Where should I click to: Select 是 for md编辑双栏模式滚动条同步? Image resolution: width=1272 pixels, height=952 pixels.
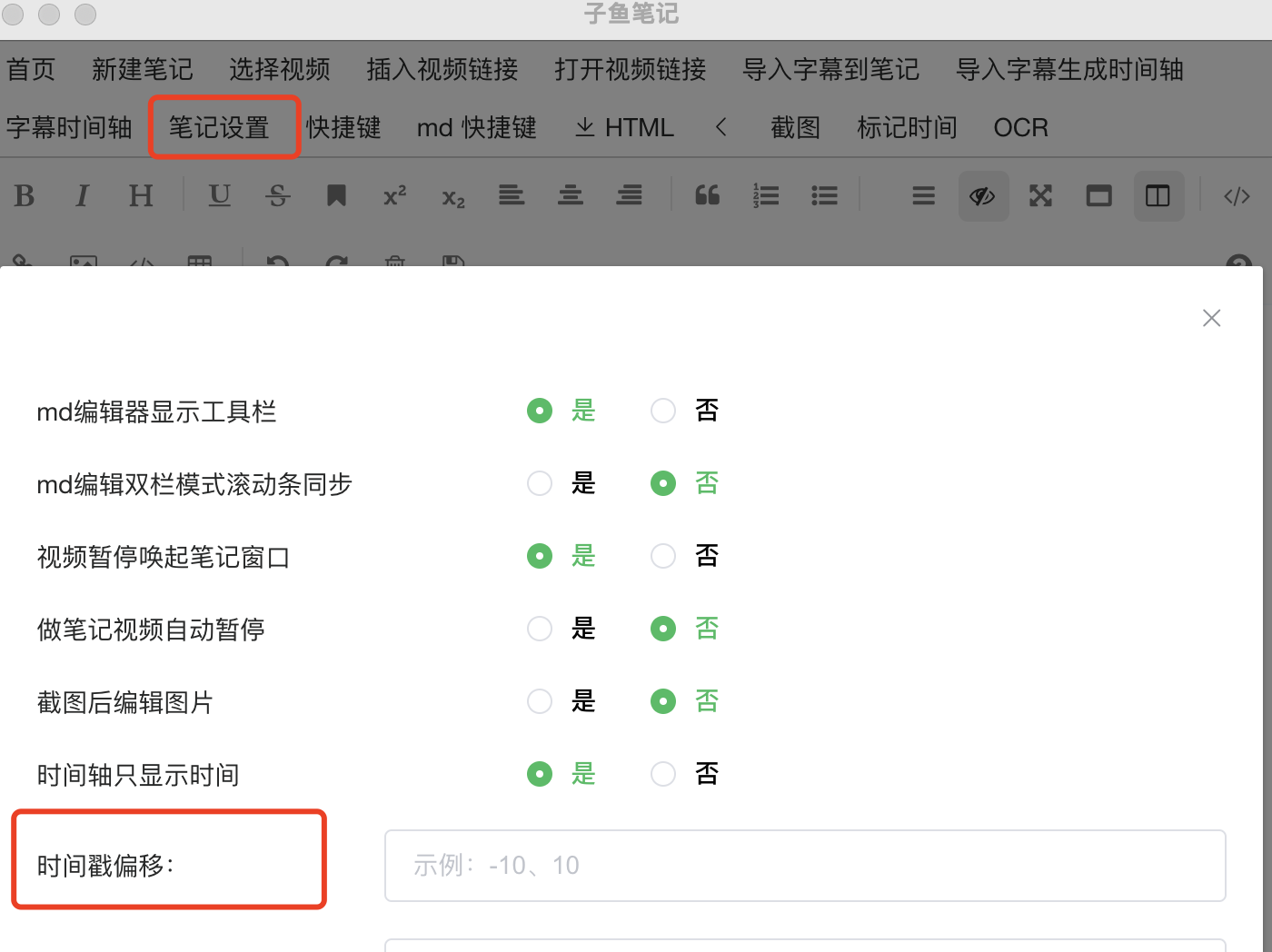[540, 483]
